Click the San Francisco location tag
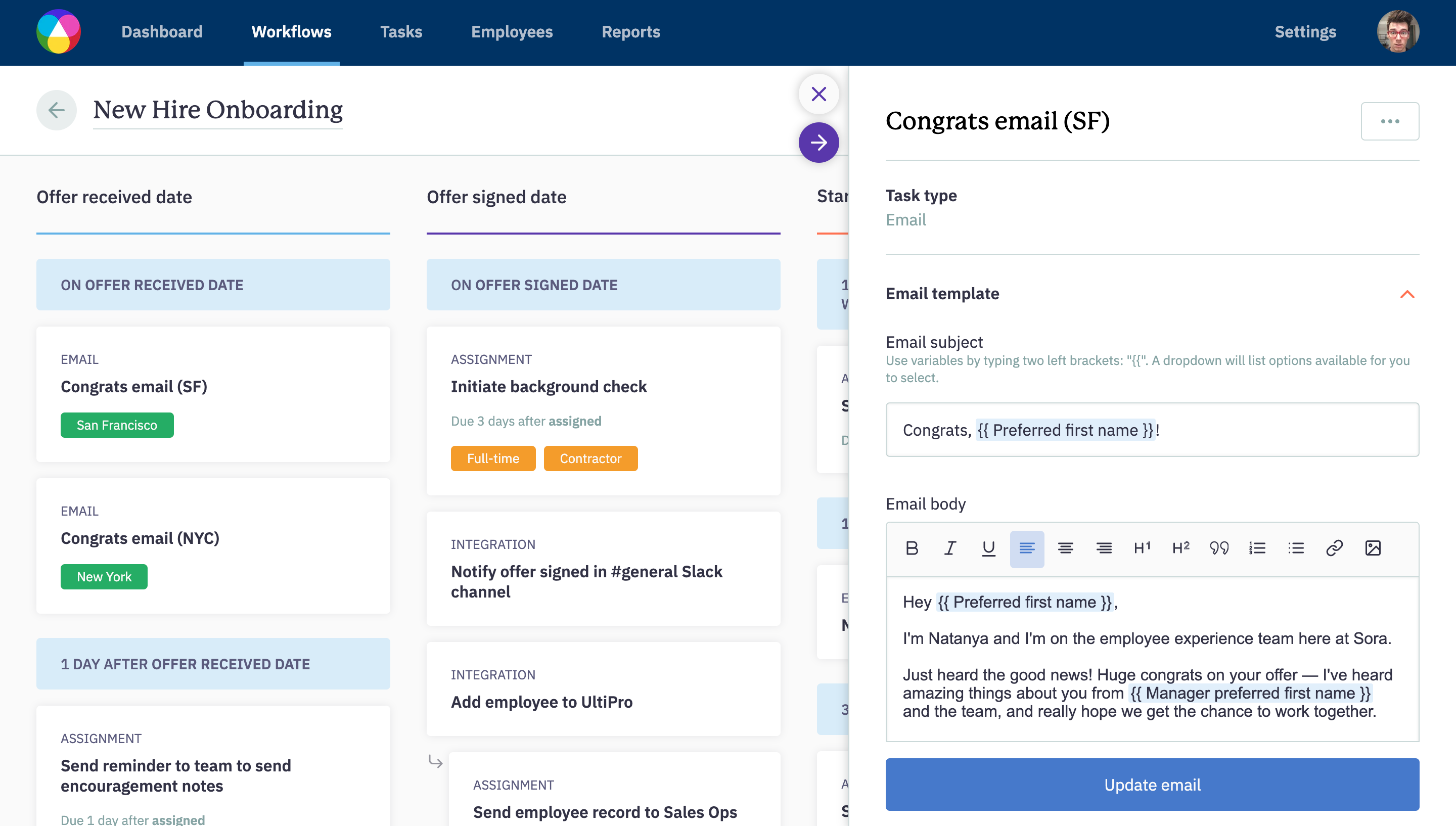The height and width of the screenshot is (826, 1456). point(117,425)
